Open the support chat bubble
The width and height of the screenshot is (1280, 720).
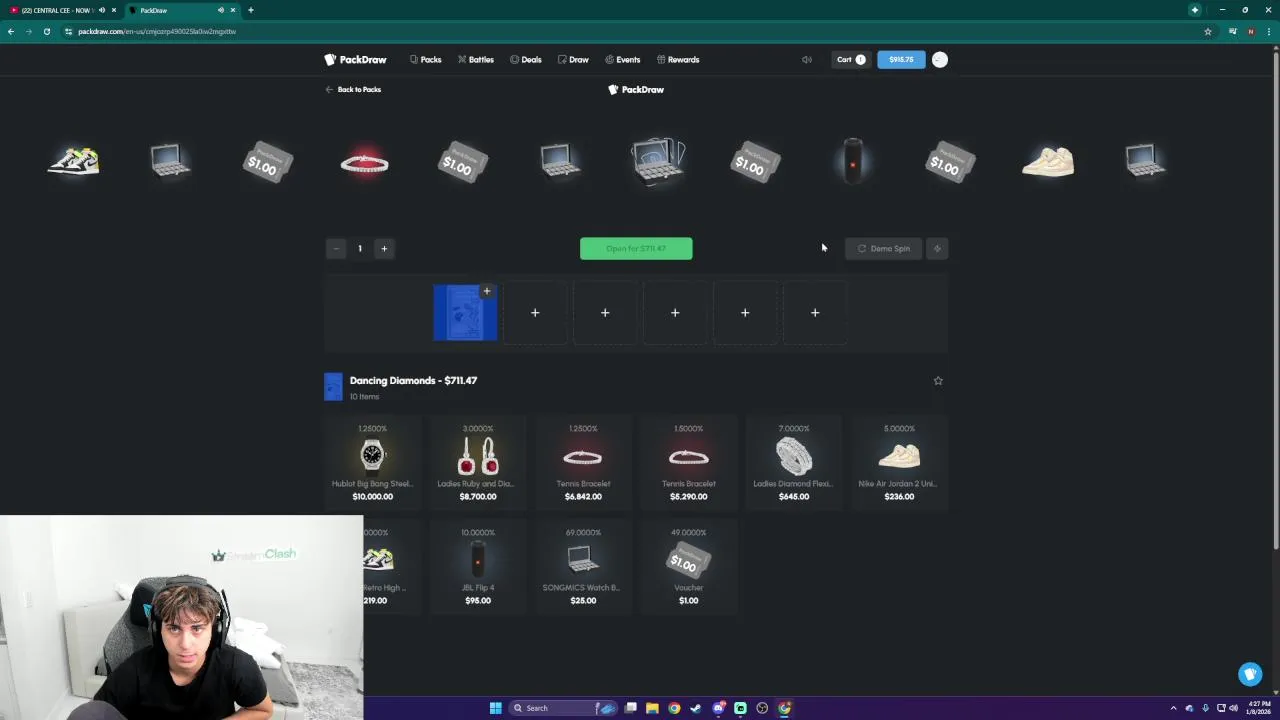1250,674
